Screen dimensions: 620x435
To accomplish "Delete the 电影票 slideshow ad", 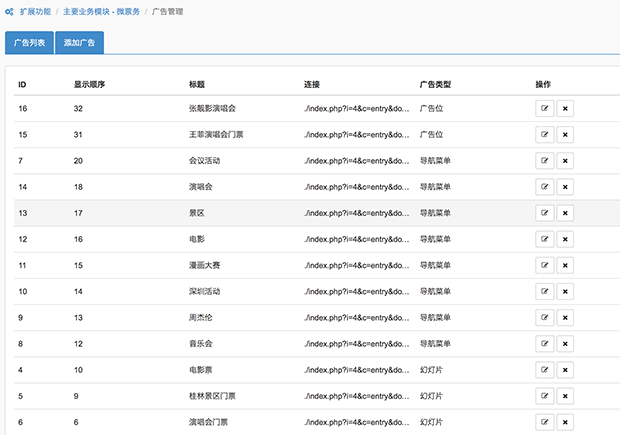I will pos(565,369).
